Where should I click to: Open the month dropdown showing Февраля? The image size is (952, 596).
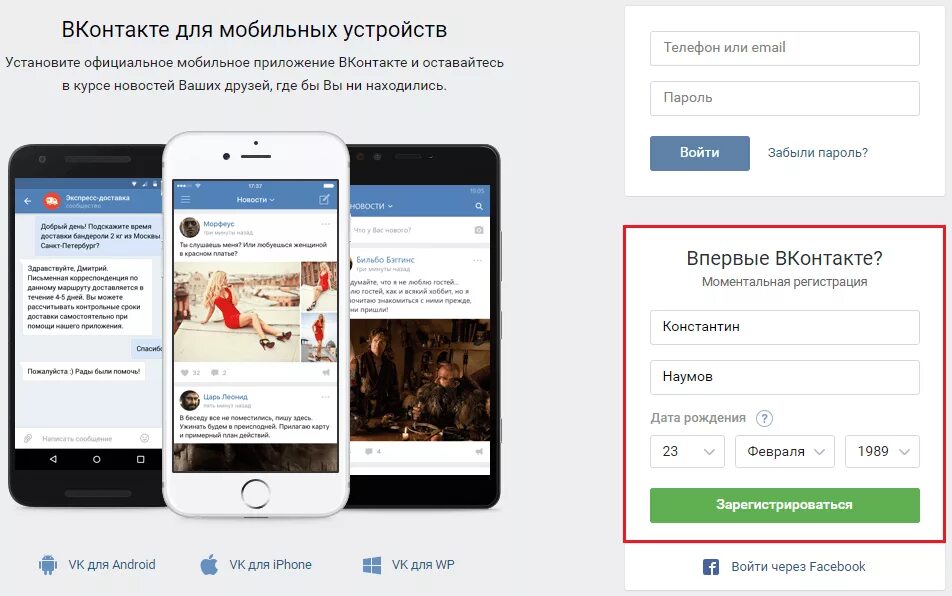pos(784,452)
